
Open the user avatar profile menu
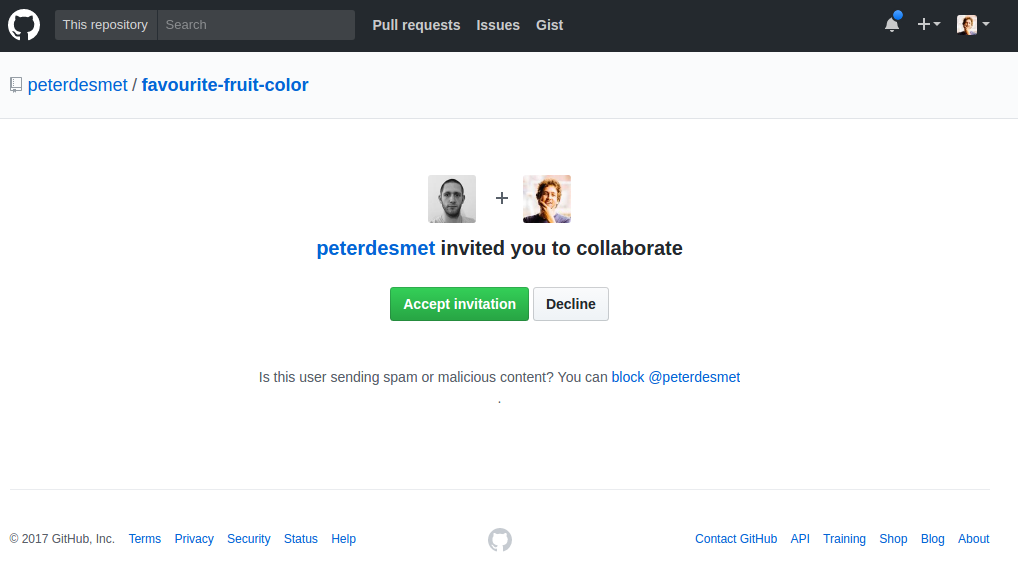[973, 25]
